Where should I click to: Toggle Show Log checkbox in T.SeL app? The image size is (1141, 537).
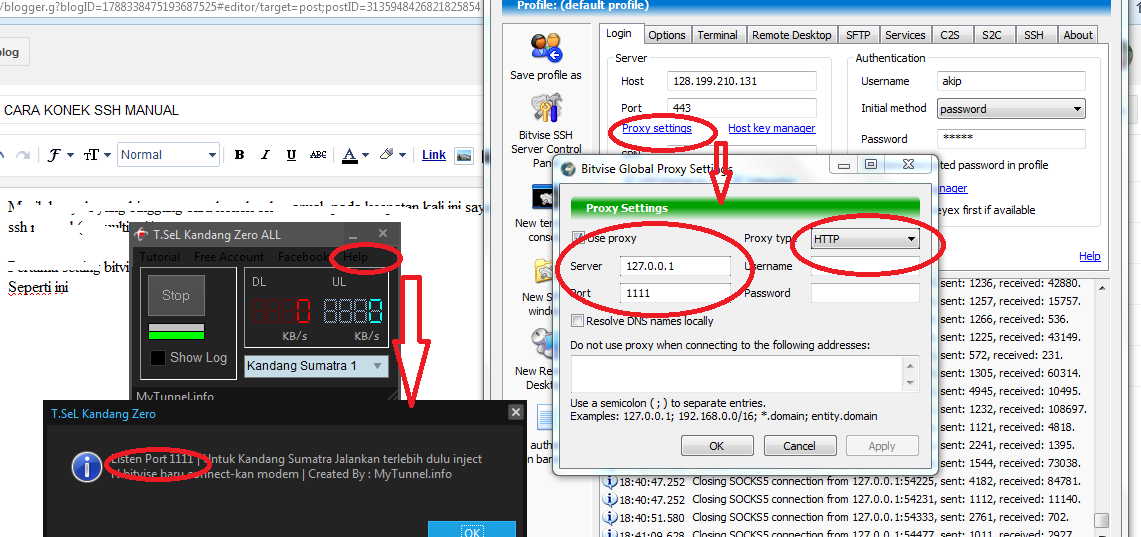pos(157,358)
